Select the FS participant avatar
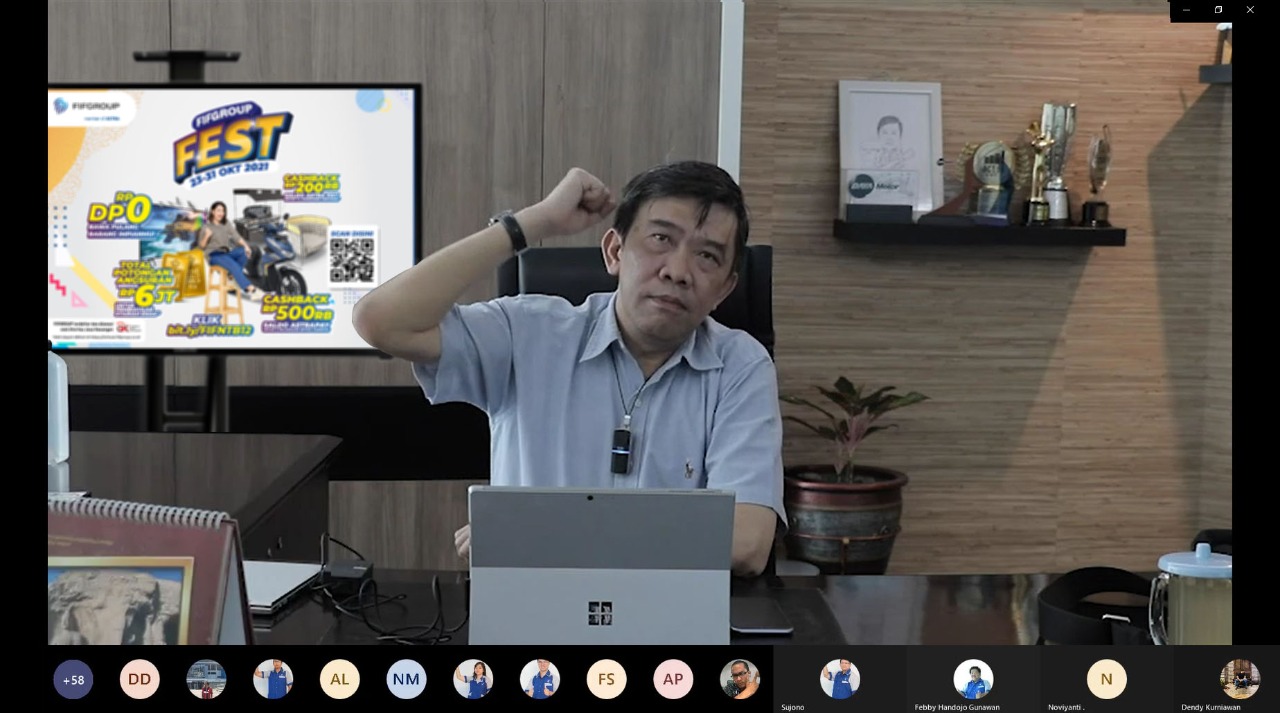The height and width of the screenshot is (713, 1280). pyautogui.click(x=606, y=679)
